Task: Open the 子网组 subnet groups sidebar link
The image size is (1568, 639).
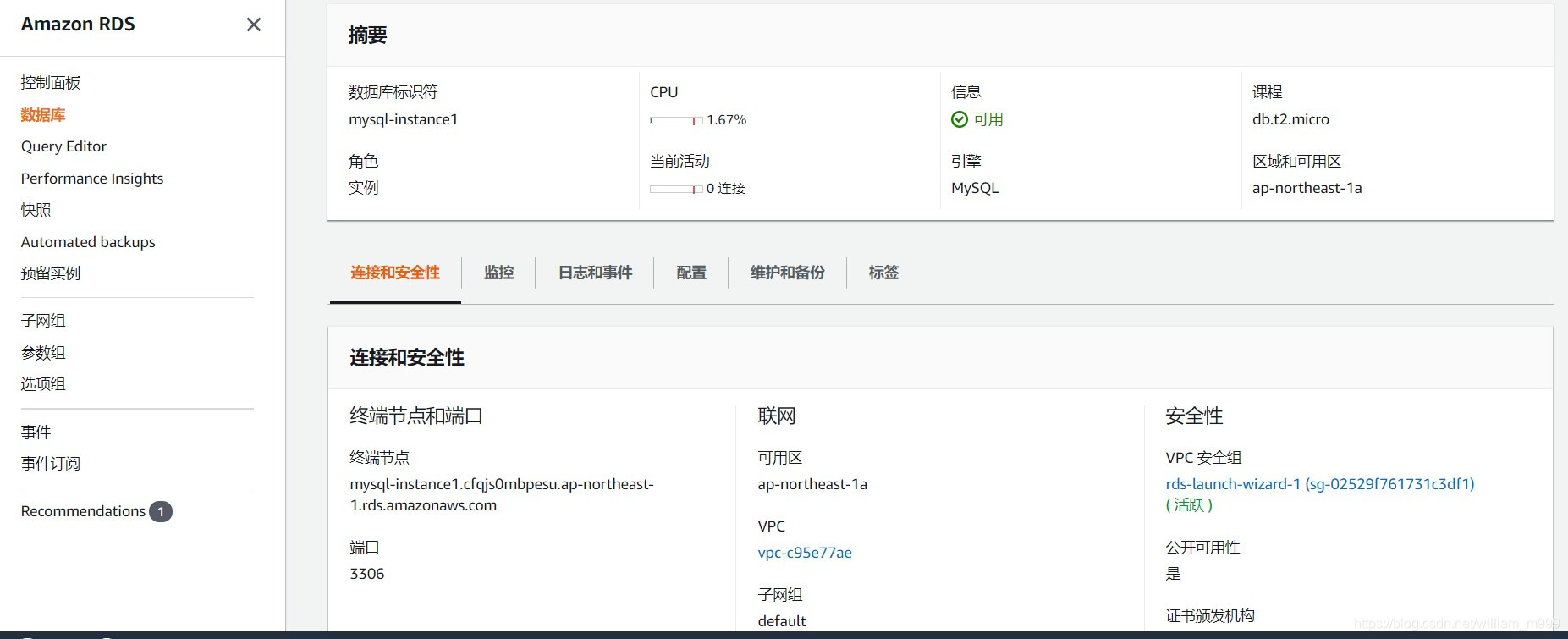Action: pos(43,321)
